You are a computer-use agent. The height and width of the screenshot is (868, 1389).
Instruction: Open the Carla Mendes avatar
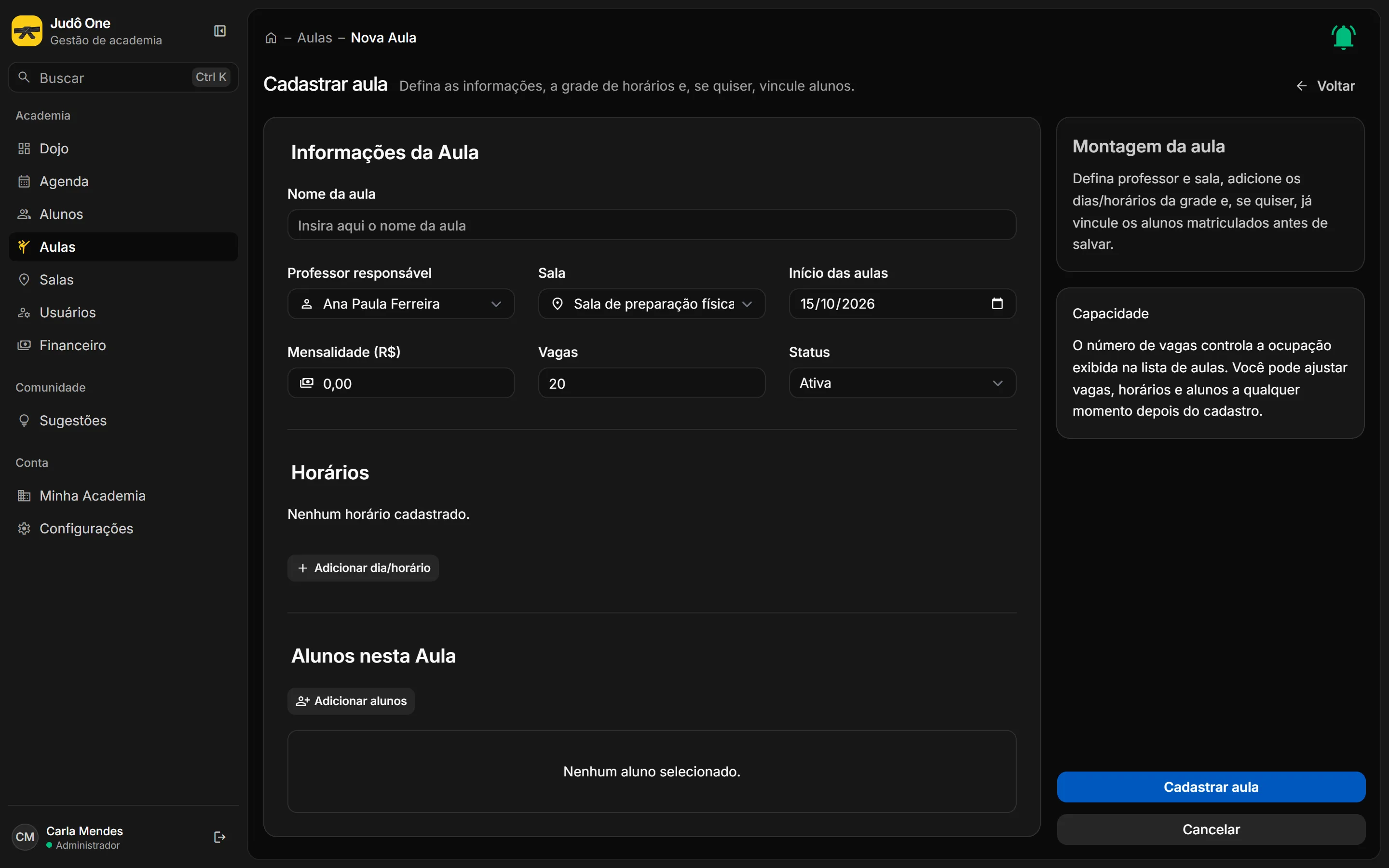click(25, 837)
